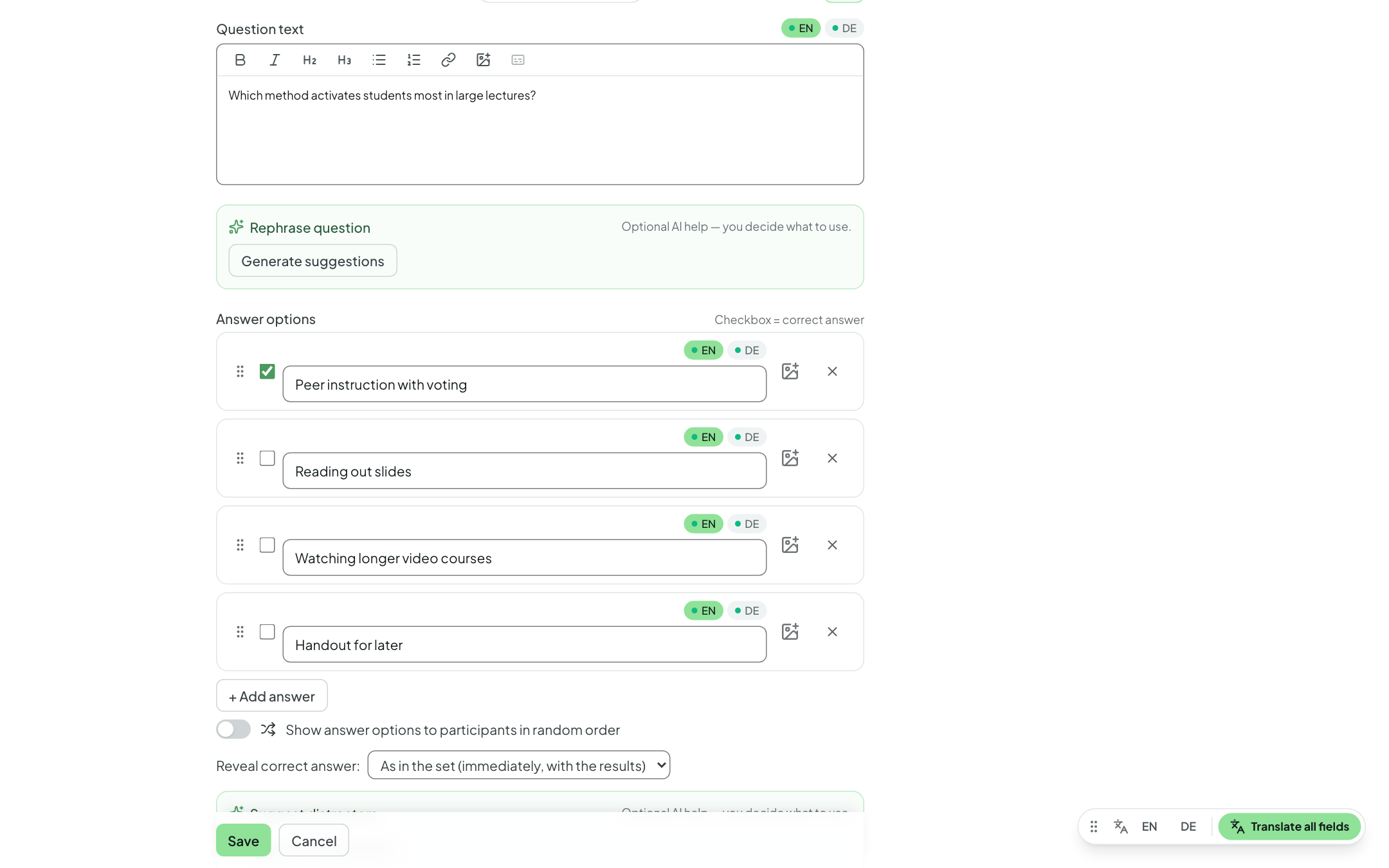The height and width of the screenshot is (868, 1389).
Task: Grab the floating translation bar drag handle
Action: pos(1094,826)
